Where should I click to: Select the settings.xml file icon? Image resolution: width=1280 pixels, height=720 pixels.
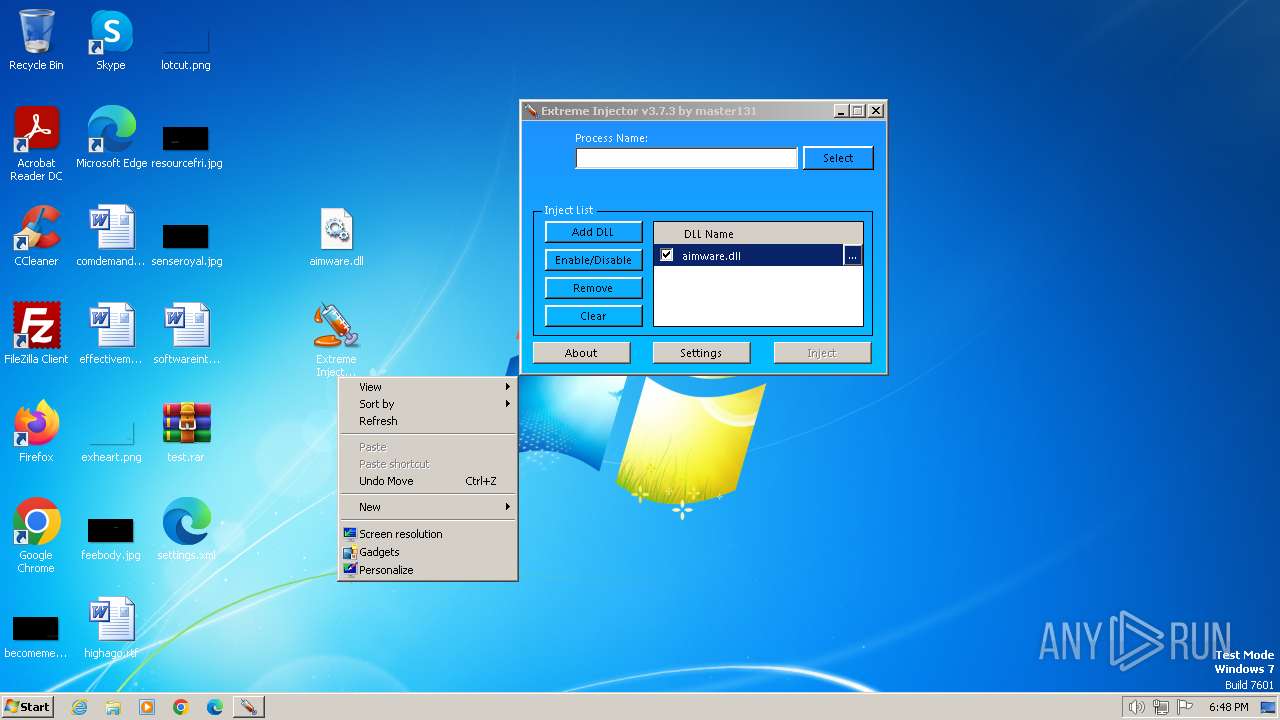[186, 530]
